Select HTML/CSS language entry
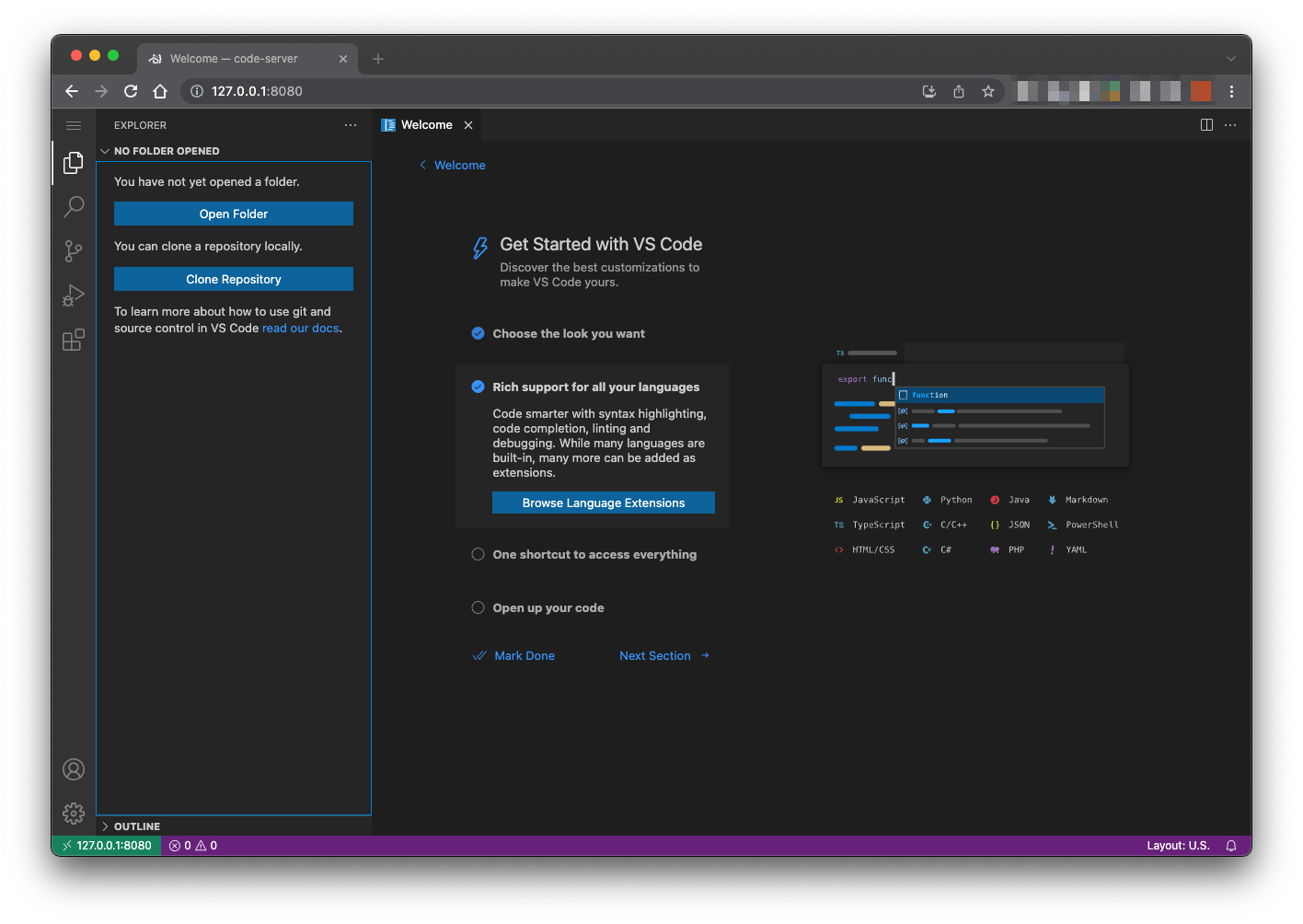Screen dimensions: 1303x924 [864, 549]
